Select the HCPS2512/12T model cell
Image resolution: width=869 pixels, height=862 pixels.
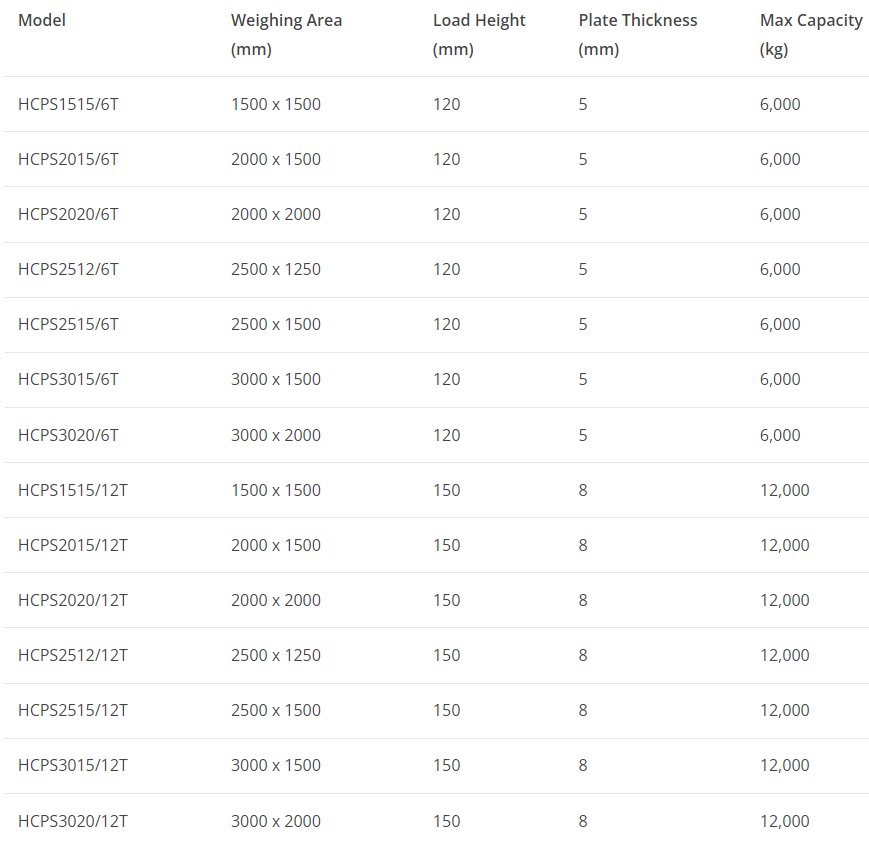73,655
